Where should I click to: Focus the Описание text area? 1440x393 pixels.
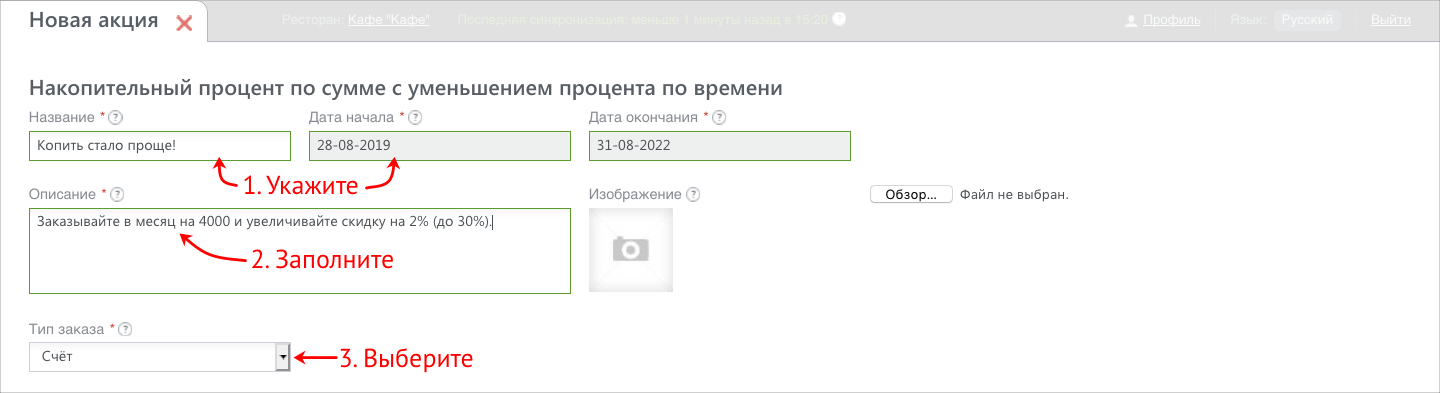[300, 250]
